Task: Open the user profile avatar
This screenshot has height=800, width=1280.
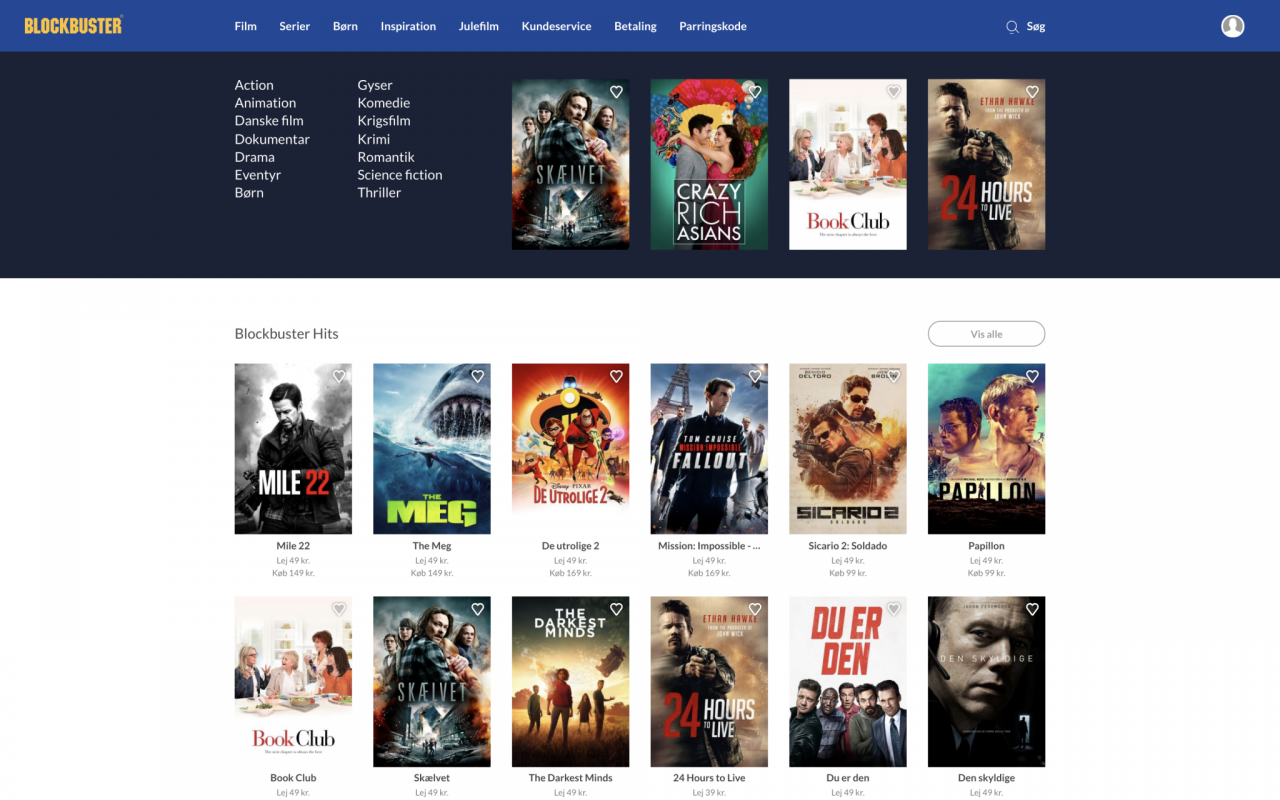Action: click(1232, 26)
